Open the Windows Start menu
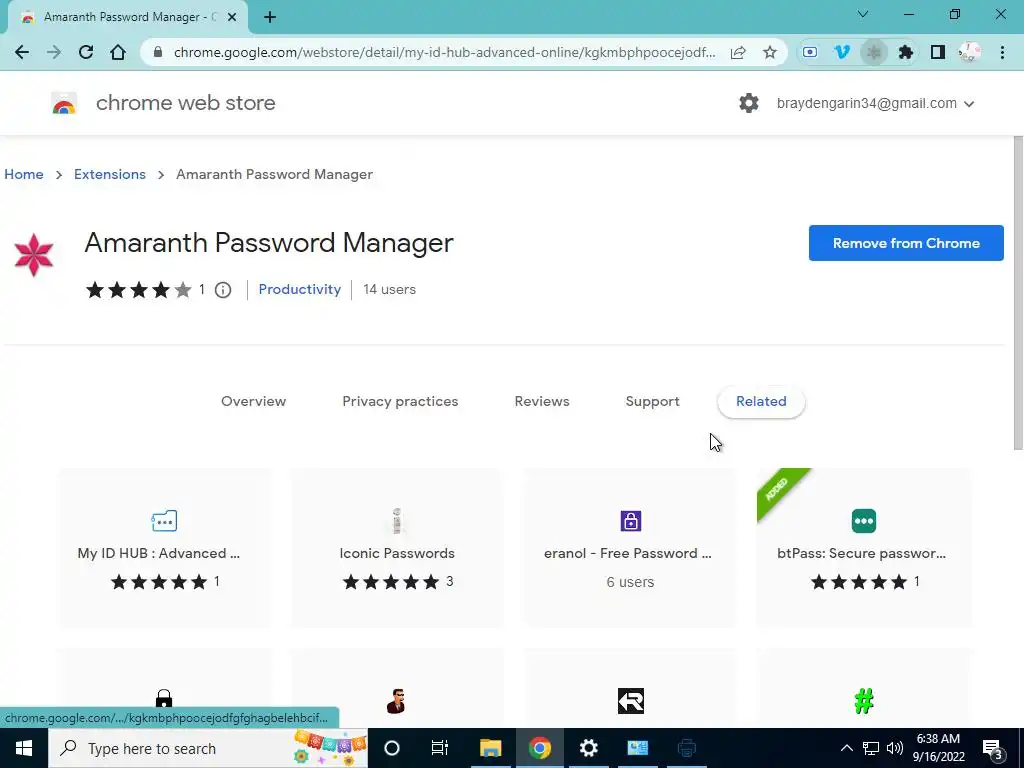1024x768 pixels. (24, 748)
